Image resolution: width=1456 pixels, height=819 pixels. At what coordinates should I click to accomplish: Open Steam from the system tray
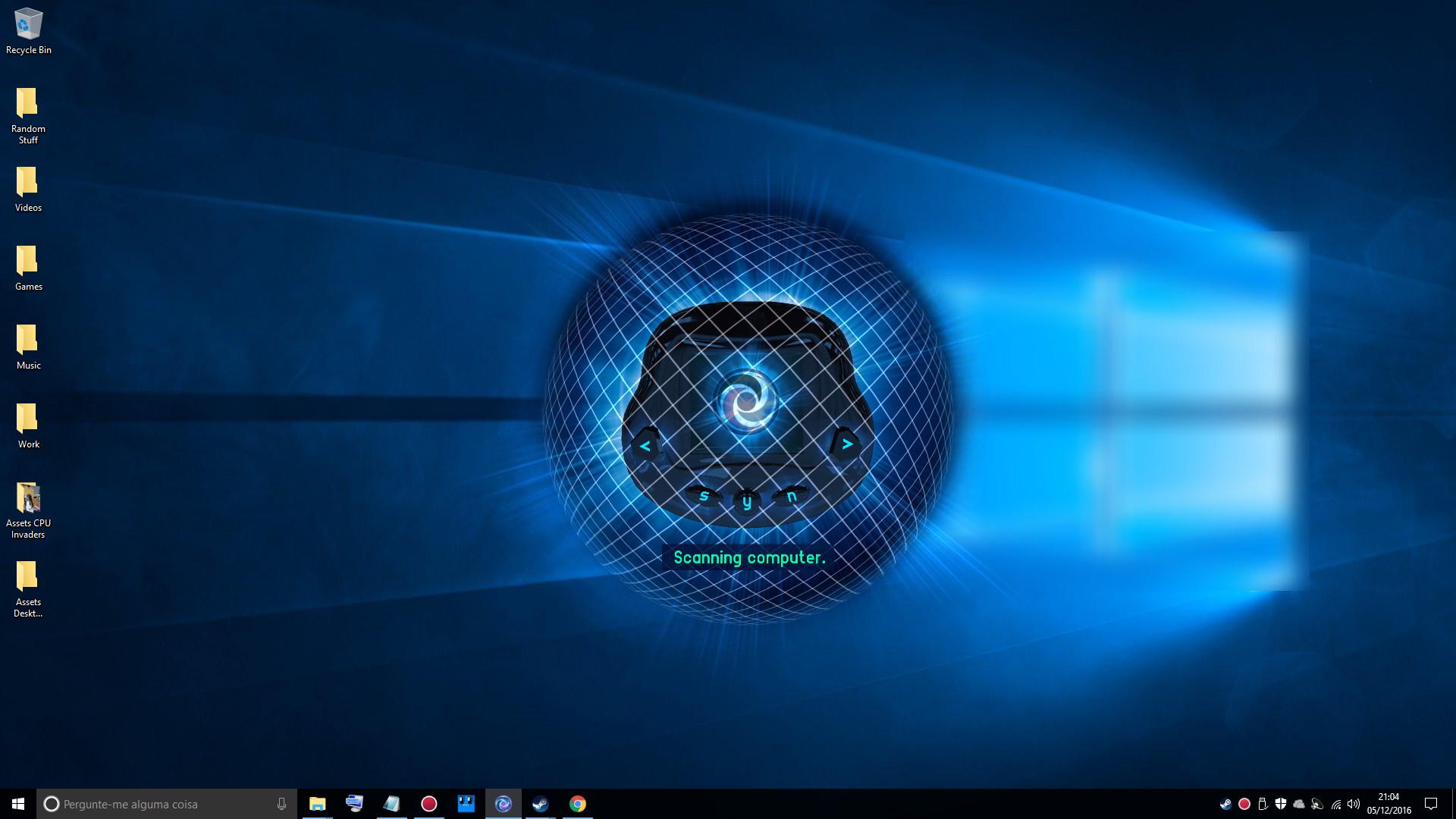click(x=1227, y=804)
